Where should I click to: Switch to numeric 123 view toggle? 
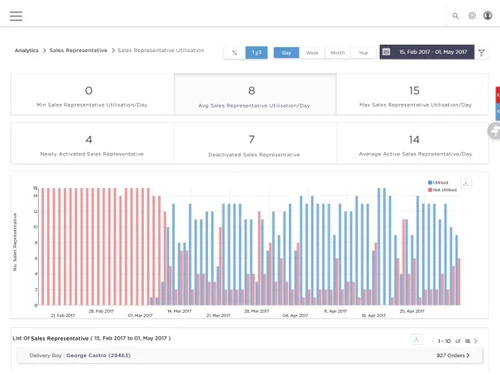click(x=256, y=53)
